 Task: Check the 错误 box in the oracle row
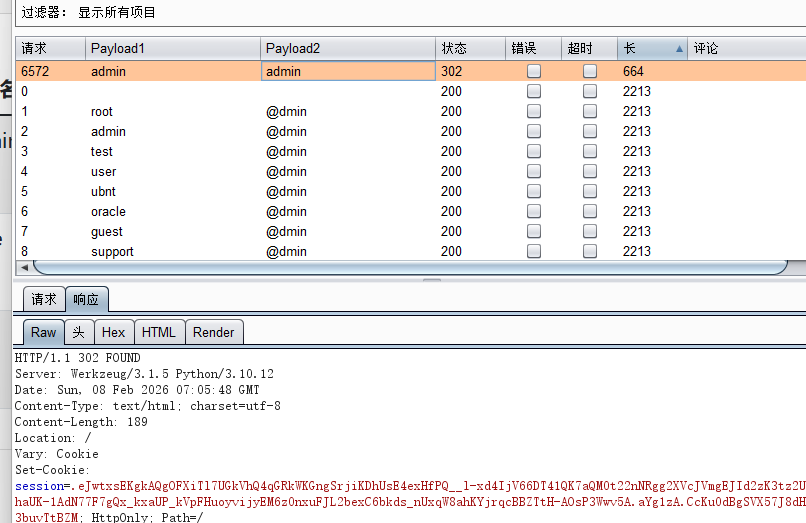[534, 211]
